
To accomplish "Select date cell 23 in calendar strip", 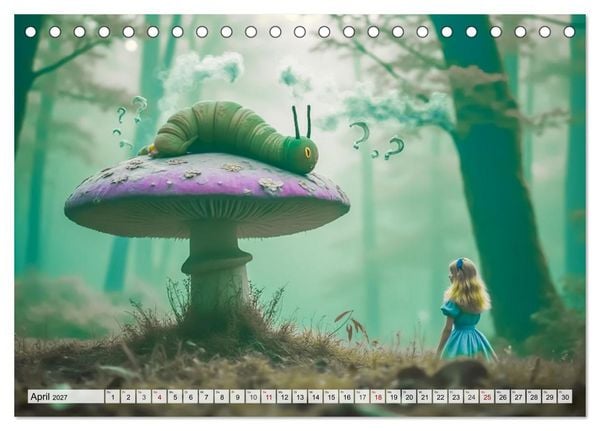I will pyautogui.click(x=456, y=397).
